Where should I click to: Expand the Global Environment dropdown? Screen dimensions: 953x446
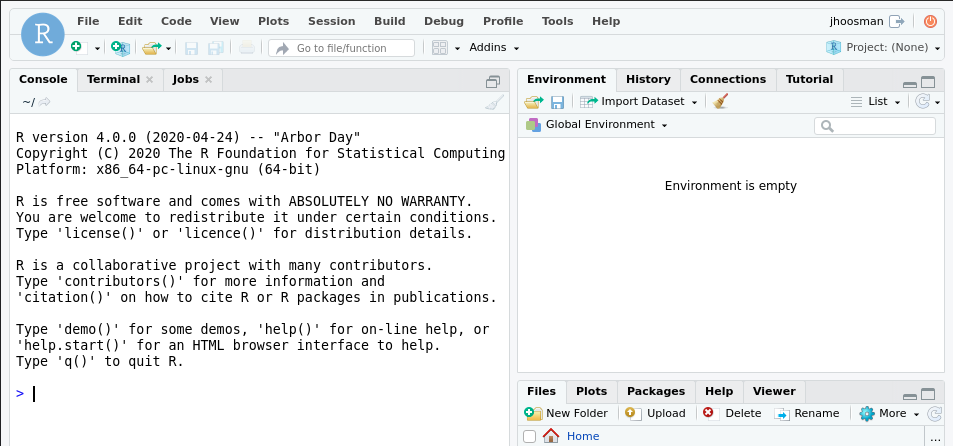coord(597,125)
